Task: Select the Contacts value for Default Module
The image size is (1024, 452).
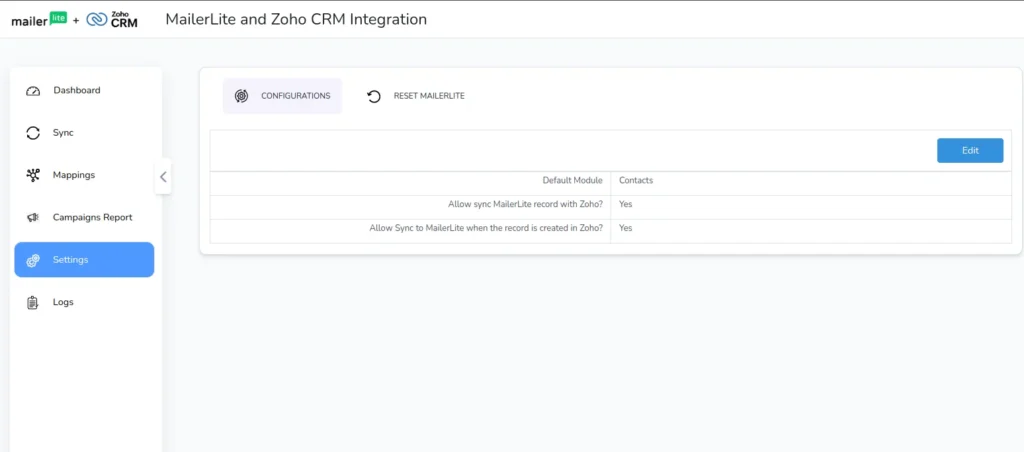Action: point(636,181)
